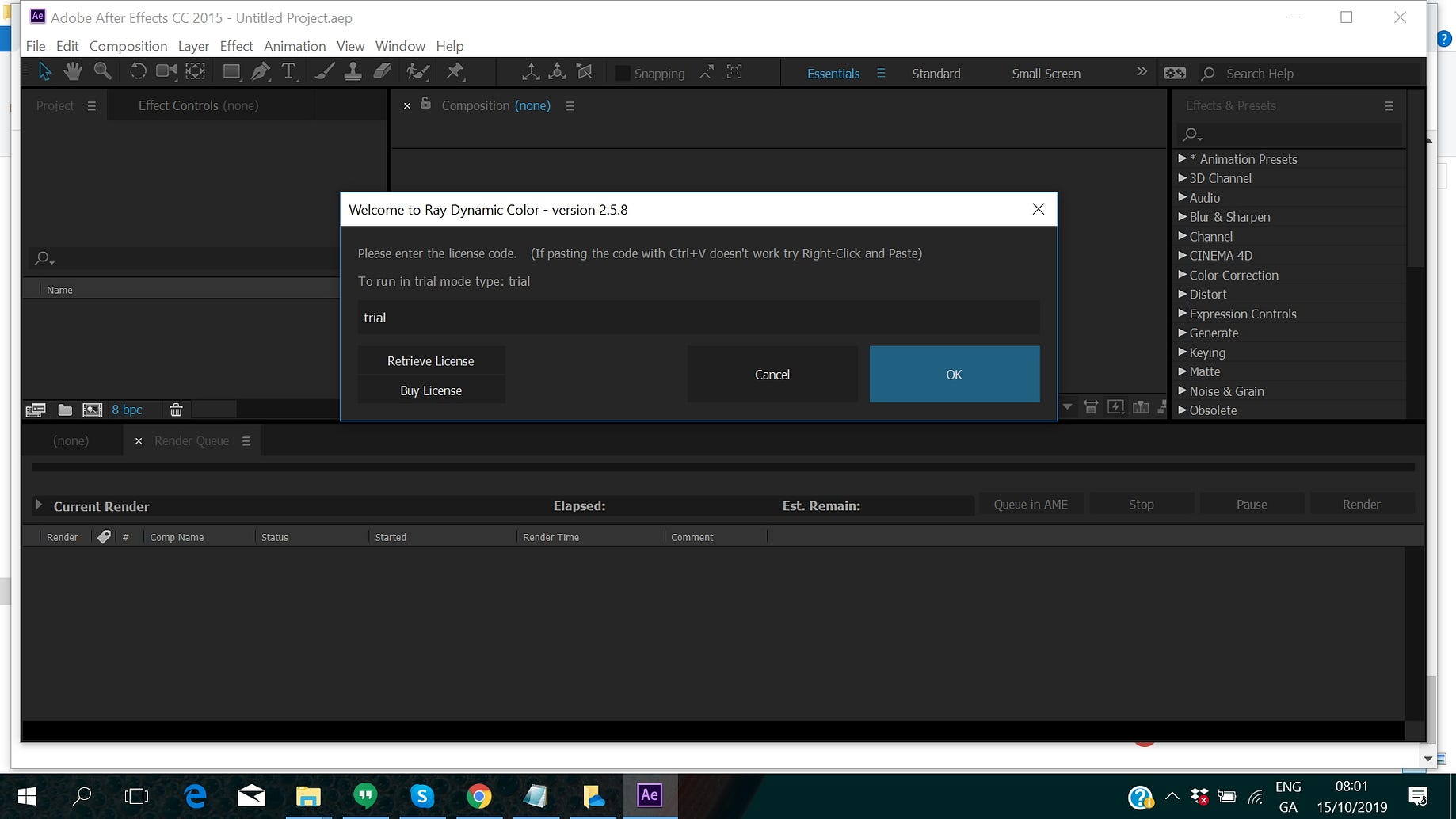The height and width of the screenshot is (819, 1456).
Task: Select the Horizontal Type tool
Action: [289, 72]
